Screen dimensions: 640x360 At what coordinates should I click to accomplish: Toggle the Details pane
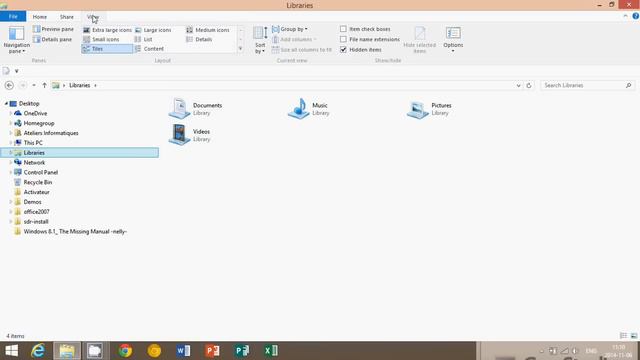53,40
